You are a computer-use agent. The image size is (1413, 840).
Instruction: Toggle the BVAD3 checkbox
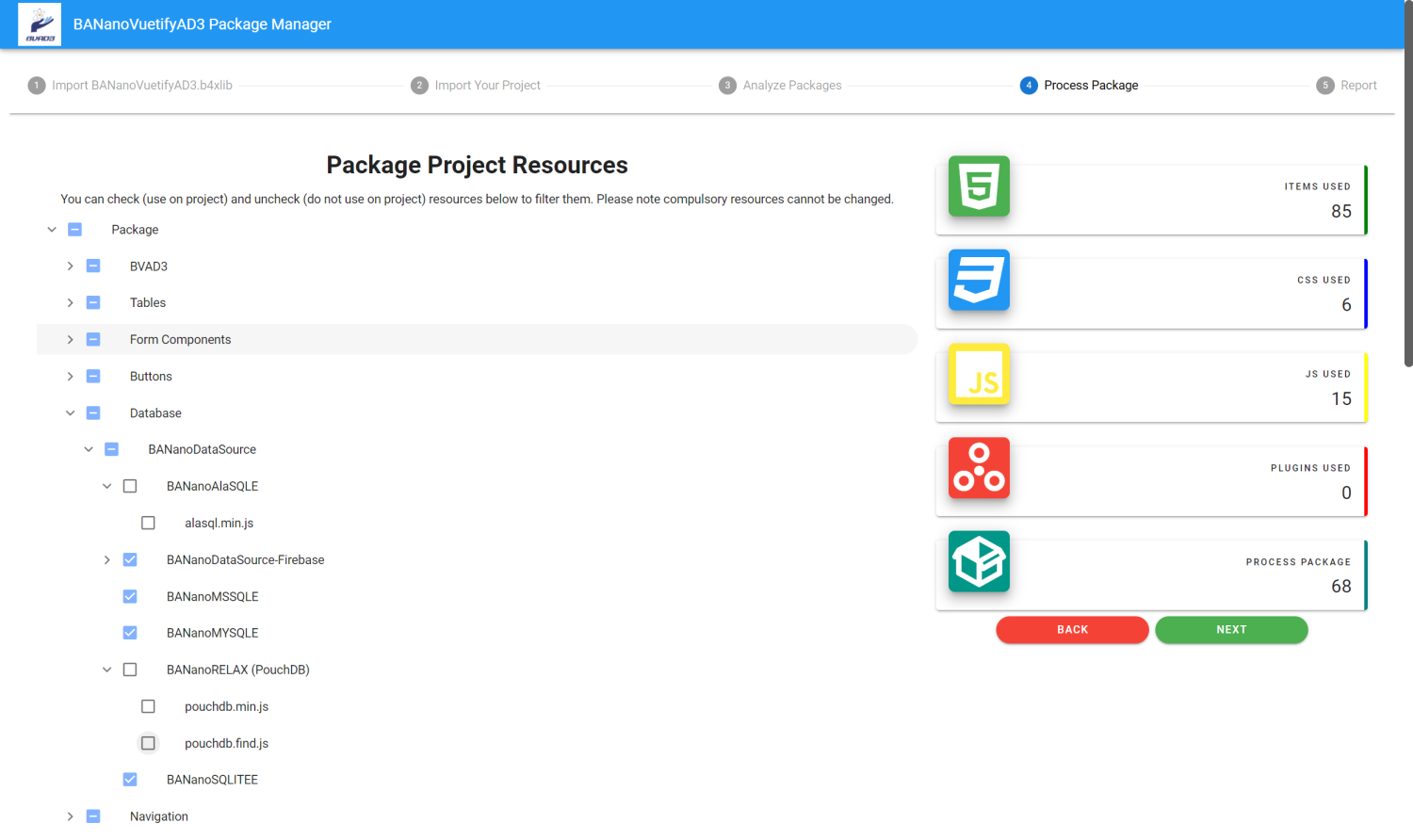(93, 267)
